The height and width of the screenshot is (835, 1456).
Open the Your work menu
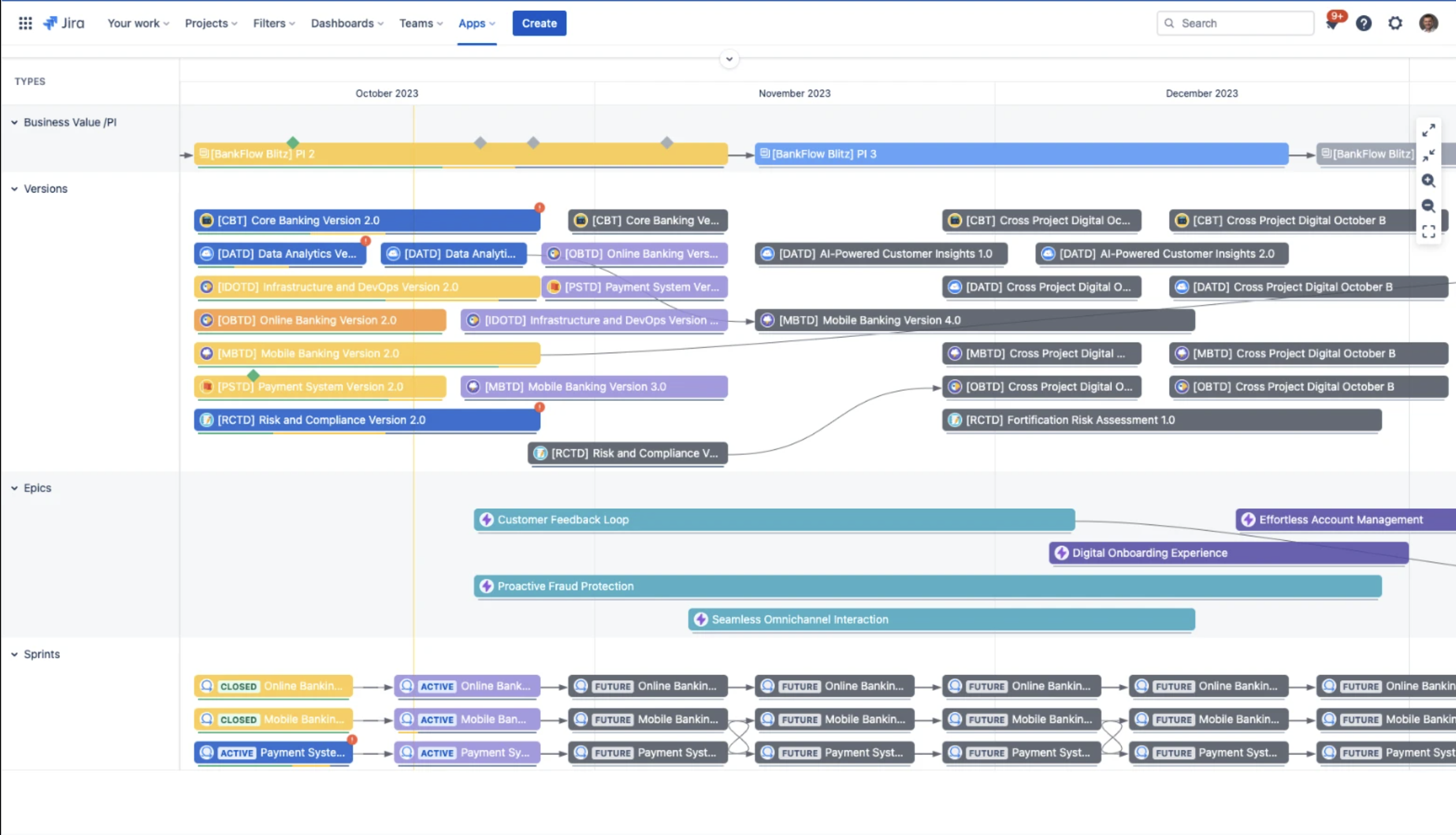138,23
